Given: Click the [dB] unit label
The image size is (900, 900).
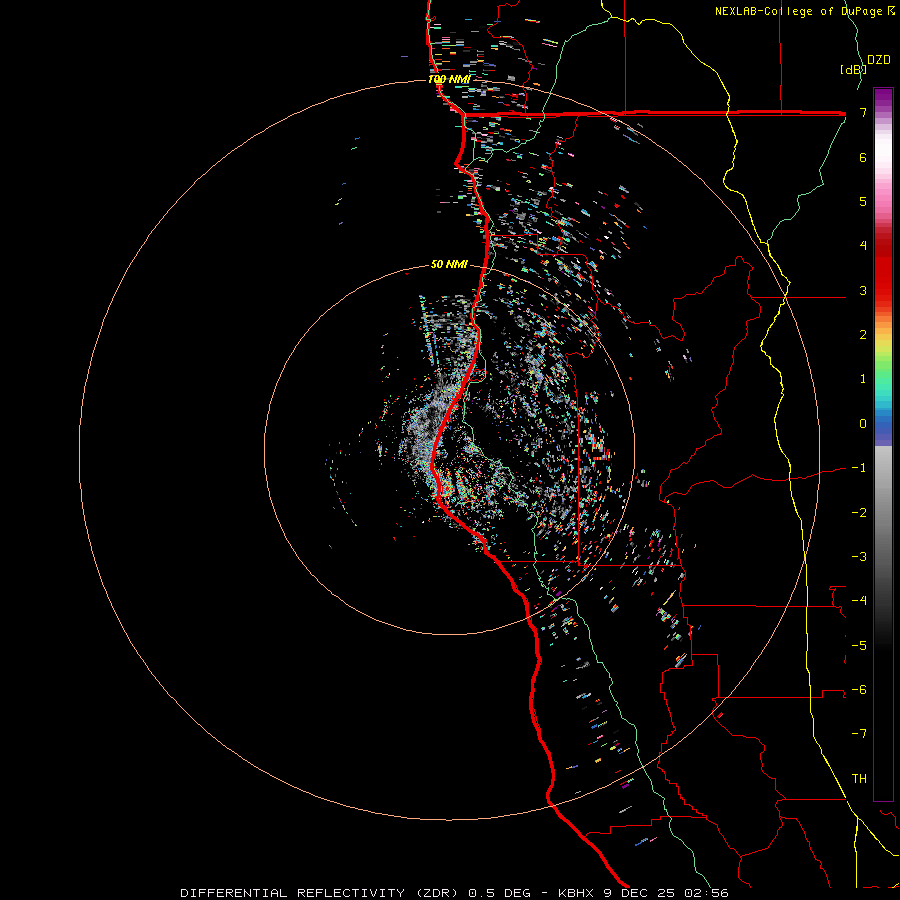Looking at the screenshot, I should (853, 69).
